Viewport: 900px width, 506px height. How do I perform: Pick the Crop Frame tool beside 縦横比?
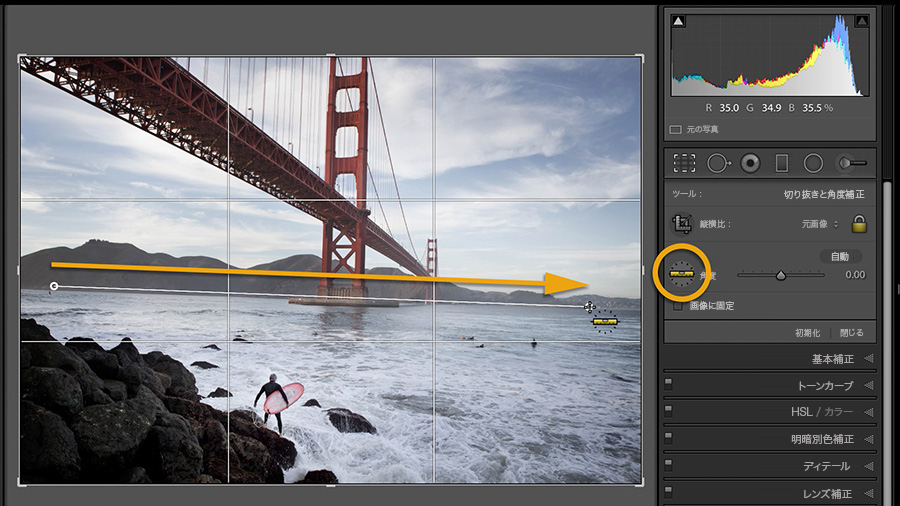coord(682,224)
